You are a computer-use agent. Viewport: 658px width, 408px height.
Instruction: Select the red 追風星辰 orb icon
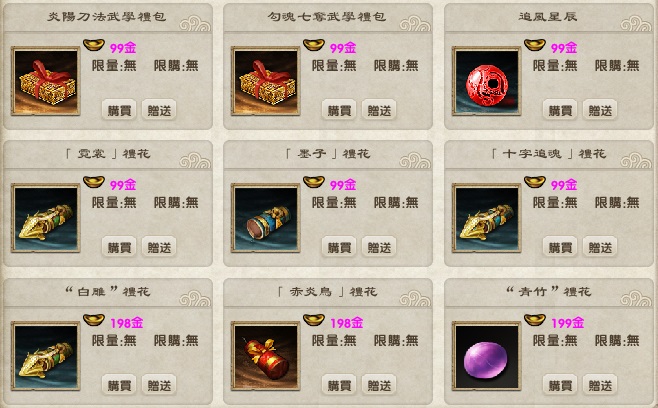tap(486, 81)
